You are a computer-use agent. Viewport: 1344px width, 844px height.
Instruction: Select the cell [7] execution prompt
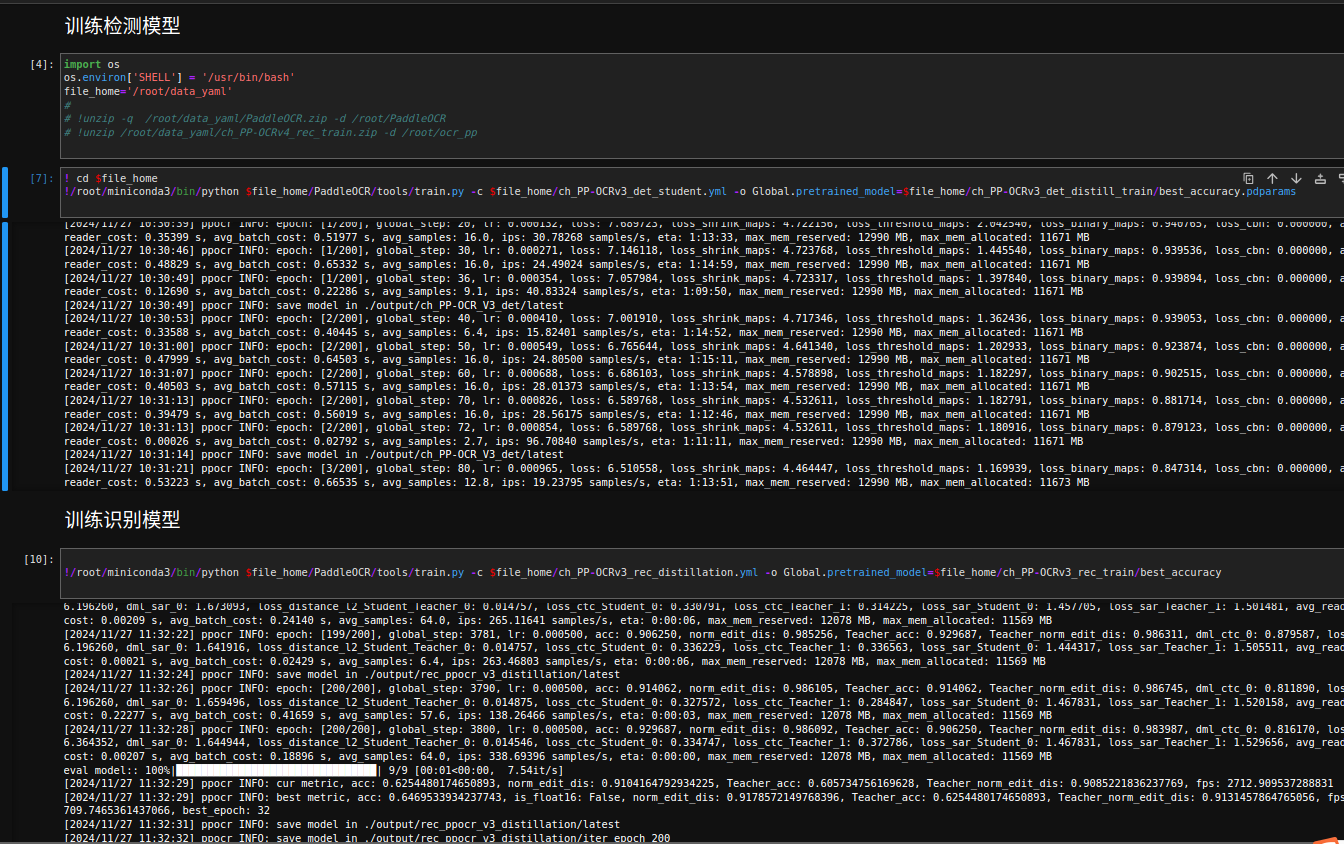(x=42, y=178)
